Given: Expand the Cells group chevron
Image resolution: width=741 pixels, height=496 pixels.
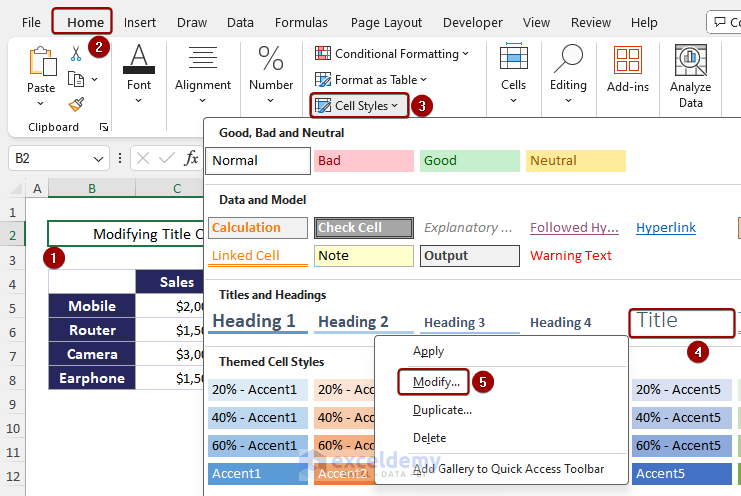Looking at the screenshot, I should (514, 101).
